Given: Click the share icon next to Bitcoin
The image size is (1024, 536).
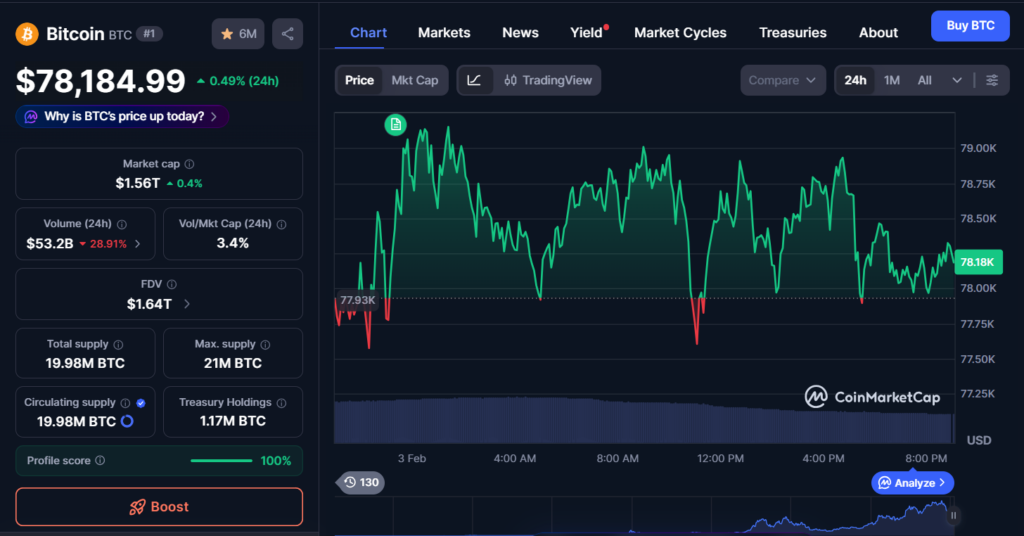Looking at the screenshot, I should coord(288,34).
